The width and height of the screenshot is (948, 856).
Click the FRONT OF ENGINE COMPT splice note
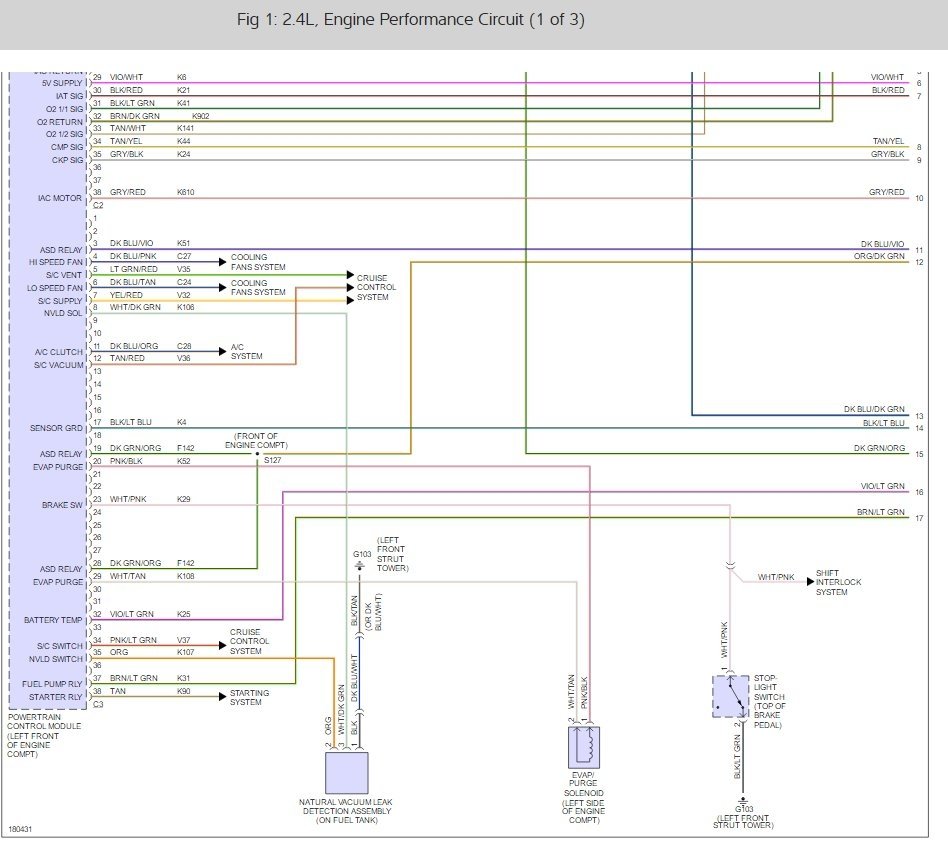click(256, 441)
